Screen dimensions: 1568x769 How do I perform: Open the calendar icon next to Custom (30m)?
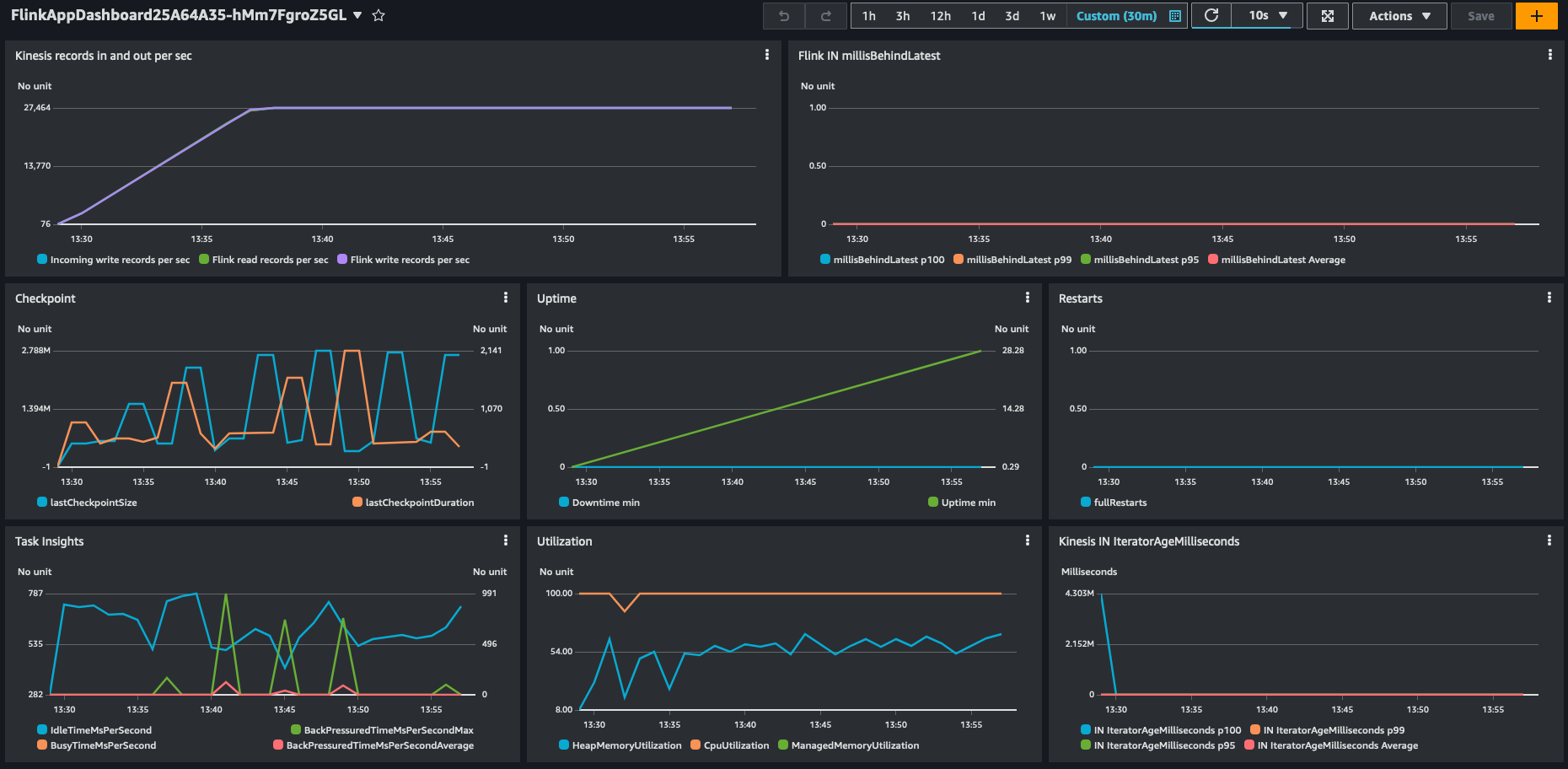[1175, 15]
